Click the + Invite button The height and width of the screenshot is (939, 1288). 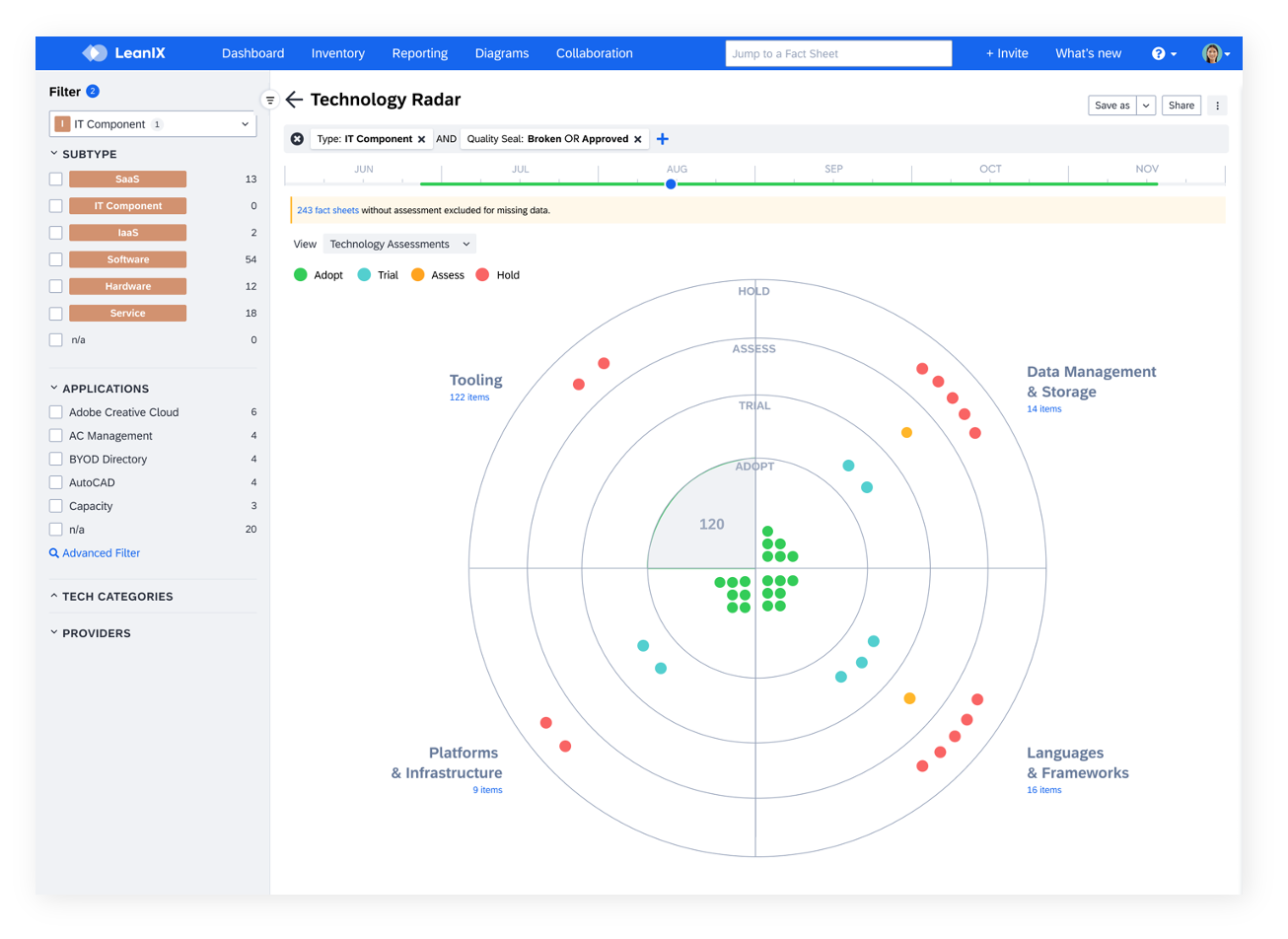(x=1007, y=53)
